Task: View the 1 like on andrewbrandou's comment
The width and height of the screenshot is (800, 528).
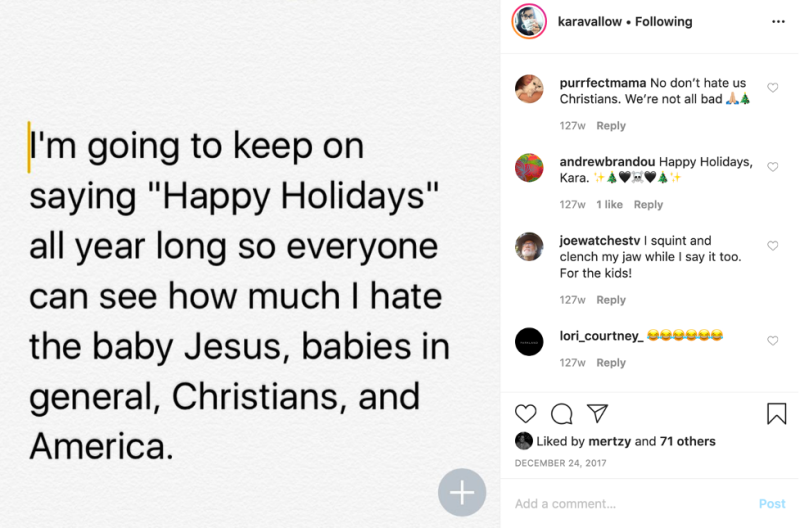Action: point(609,205)
